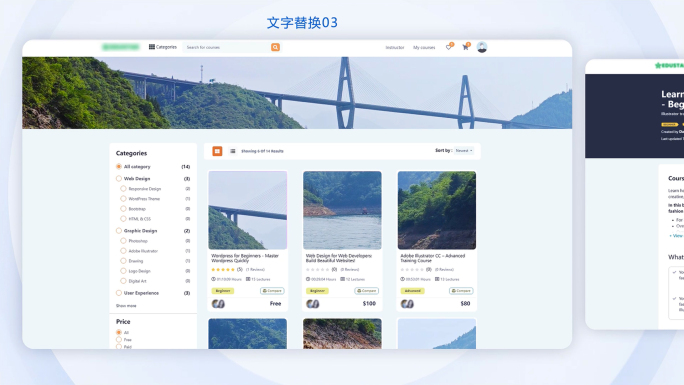Select the User Experience category radio
The width and height of the screenshot is (684, 385).
click(119, 293)
